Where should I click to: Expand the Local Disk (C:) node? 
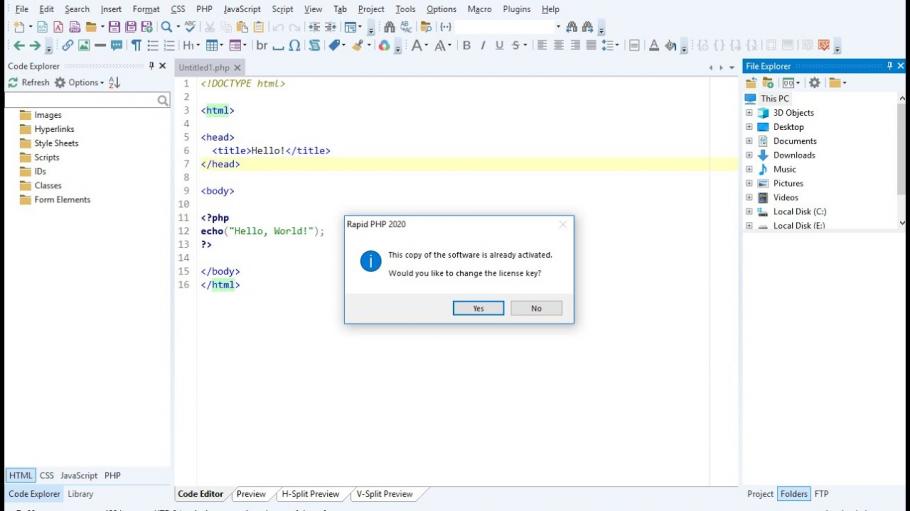[x=749, y=211]
